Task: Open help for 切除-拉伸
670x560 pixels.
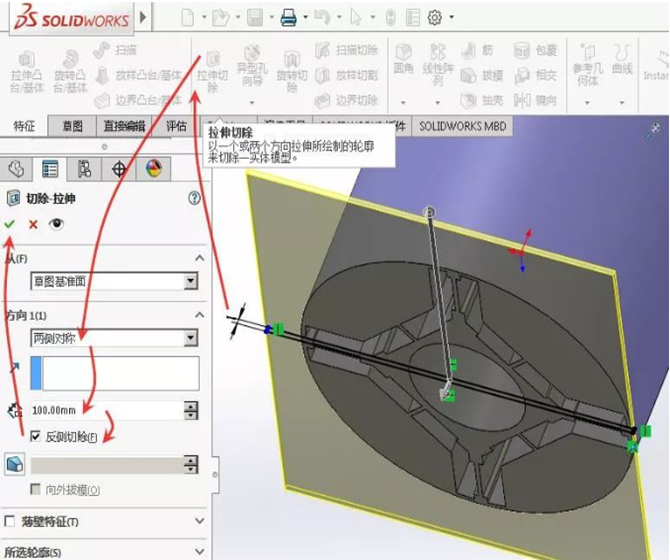Action: tap(194, 198)
